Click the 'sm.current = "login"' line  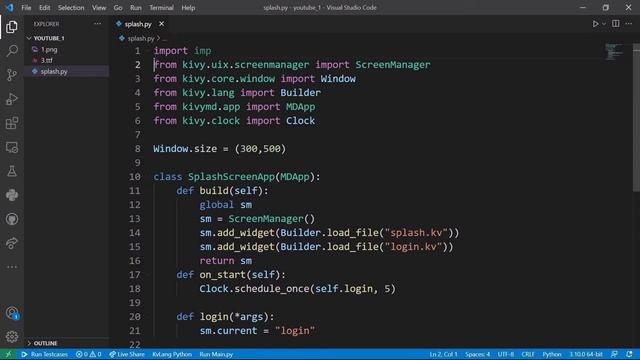click(x=257, y=331)
